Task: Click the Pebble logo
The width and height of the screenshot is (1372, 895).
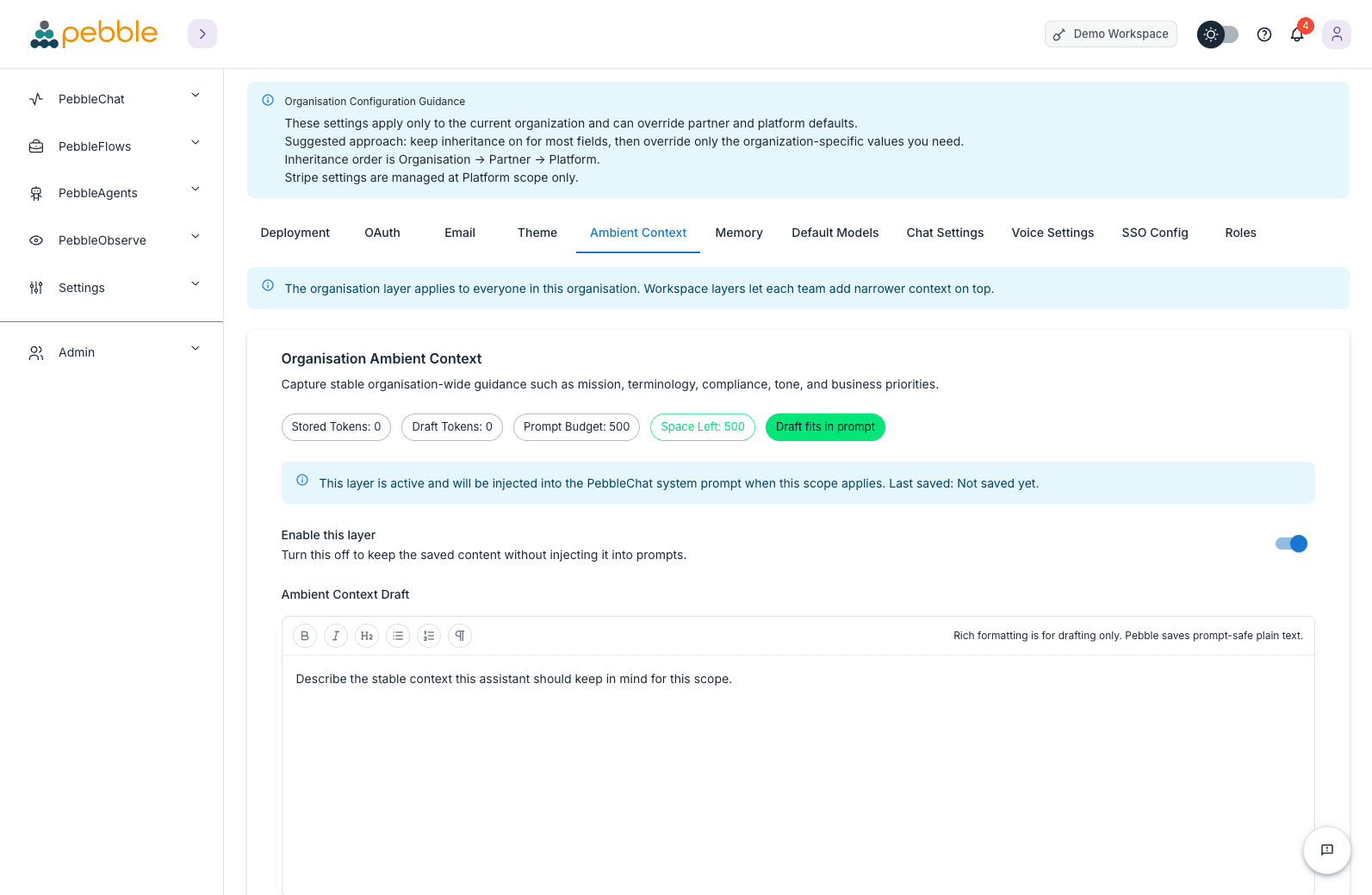Action: (x=94, y=34)
